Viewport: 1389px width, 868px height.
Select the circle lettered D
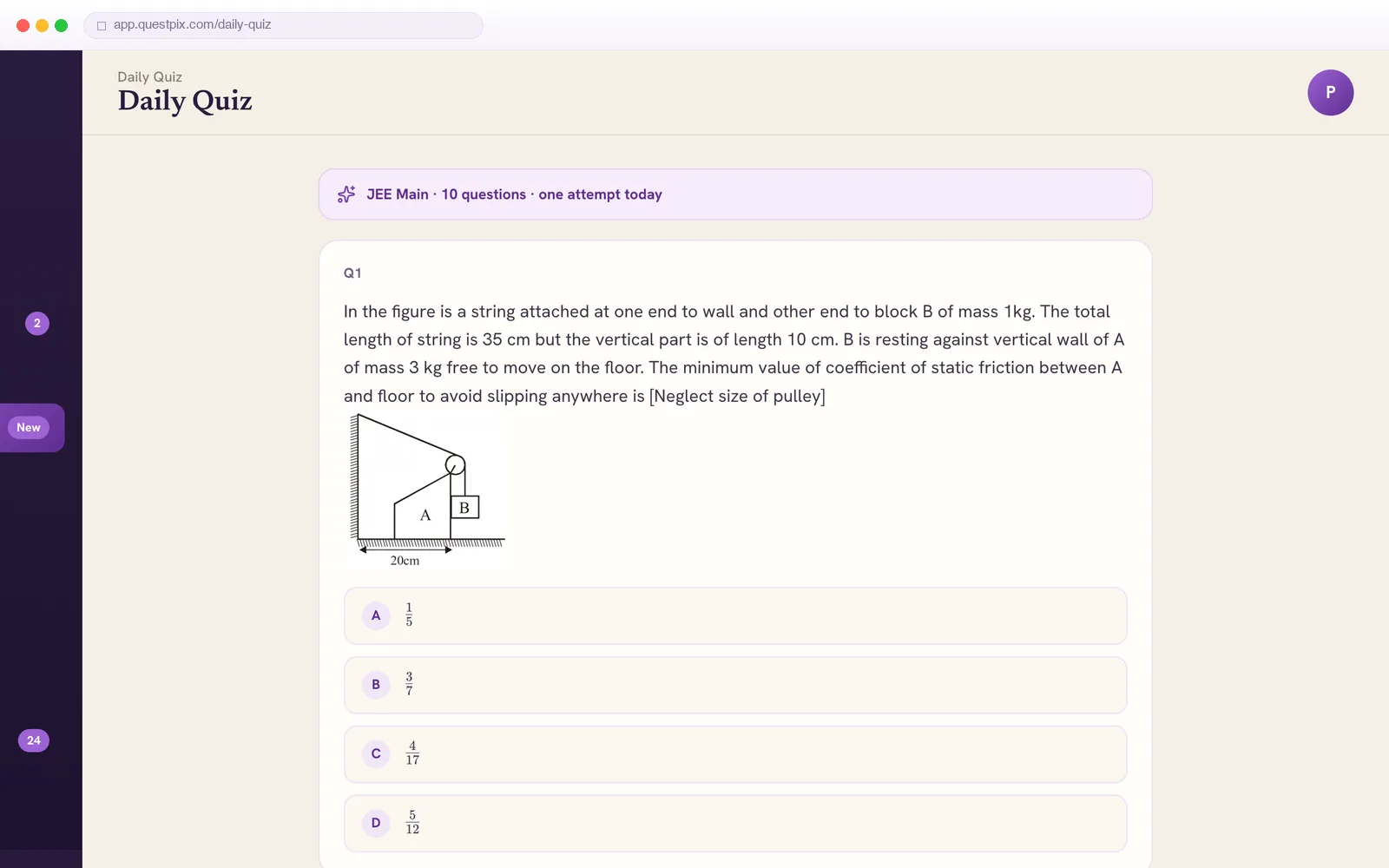[376, 823]
